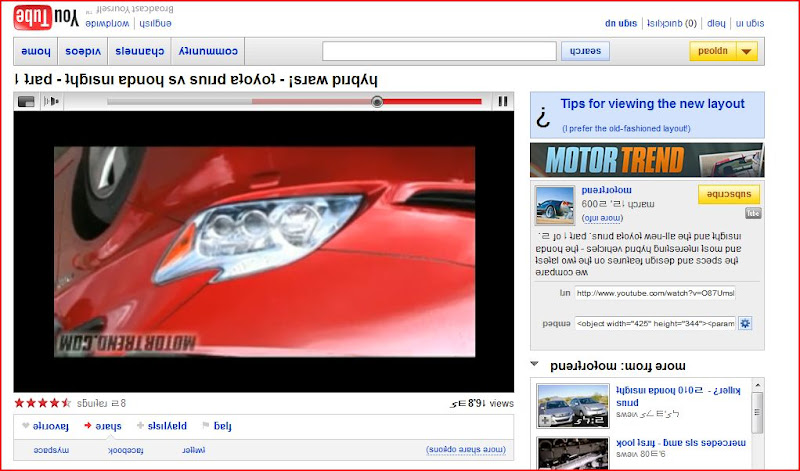800x471 pixels.
Task: Click the 2010 Honda Insight video thumbnail
Action: pyautogui.click(x=573, y=406)
